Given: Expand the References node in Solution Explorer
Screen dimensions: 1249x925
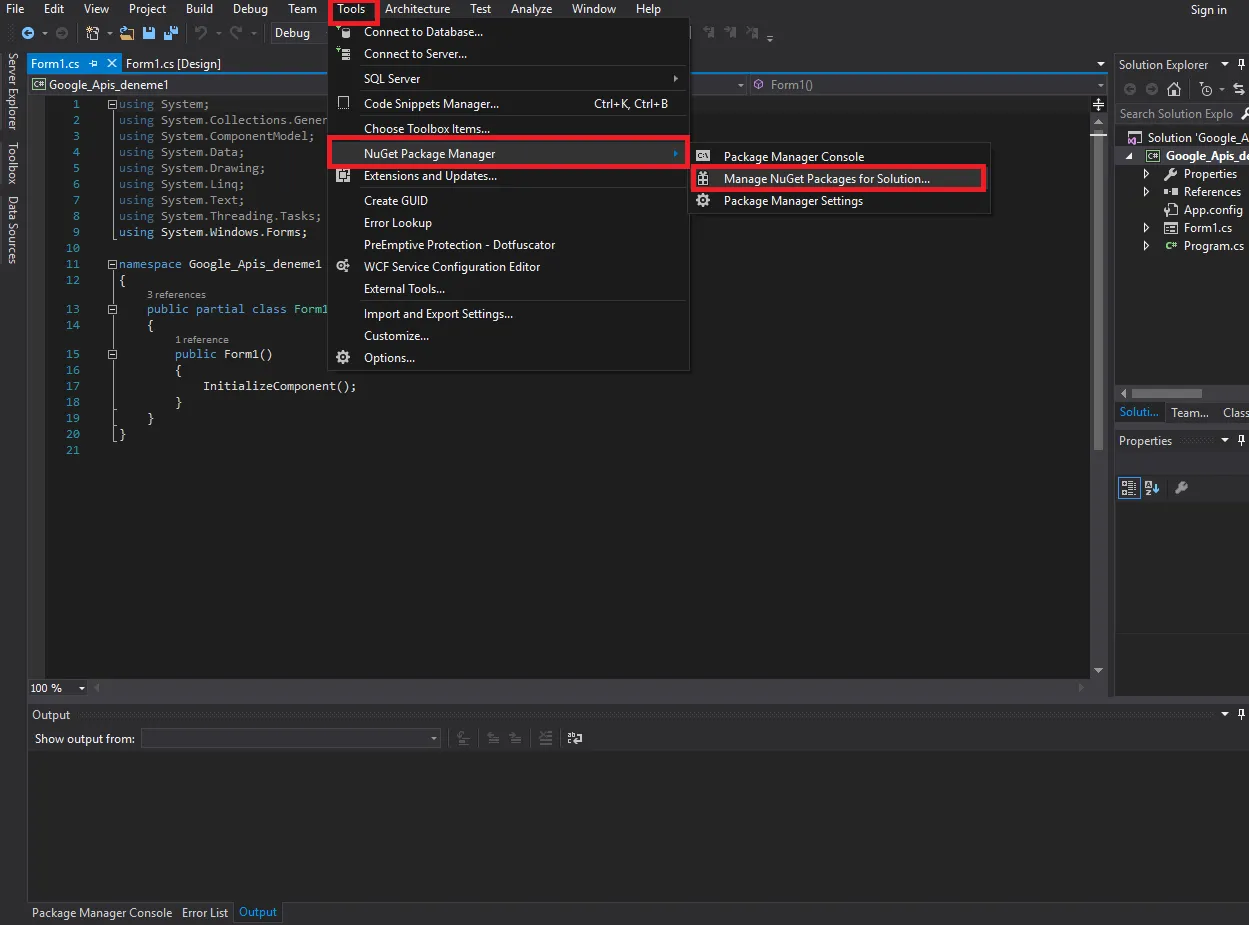Looking at the screenshot, I should pyautogui.click(x=1147, y=192).
